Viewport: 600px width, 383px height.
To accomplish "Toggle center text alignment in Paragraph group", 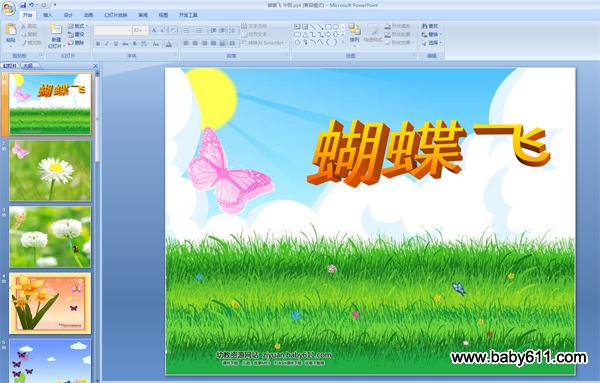I will pyautogui.click(x=195, y=43).
